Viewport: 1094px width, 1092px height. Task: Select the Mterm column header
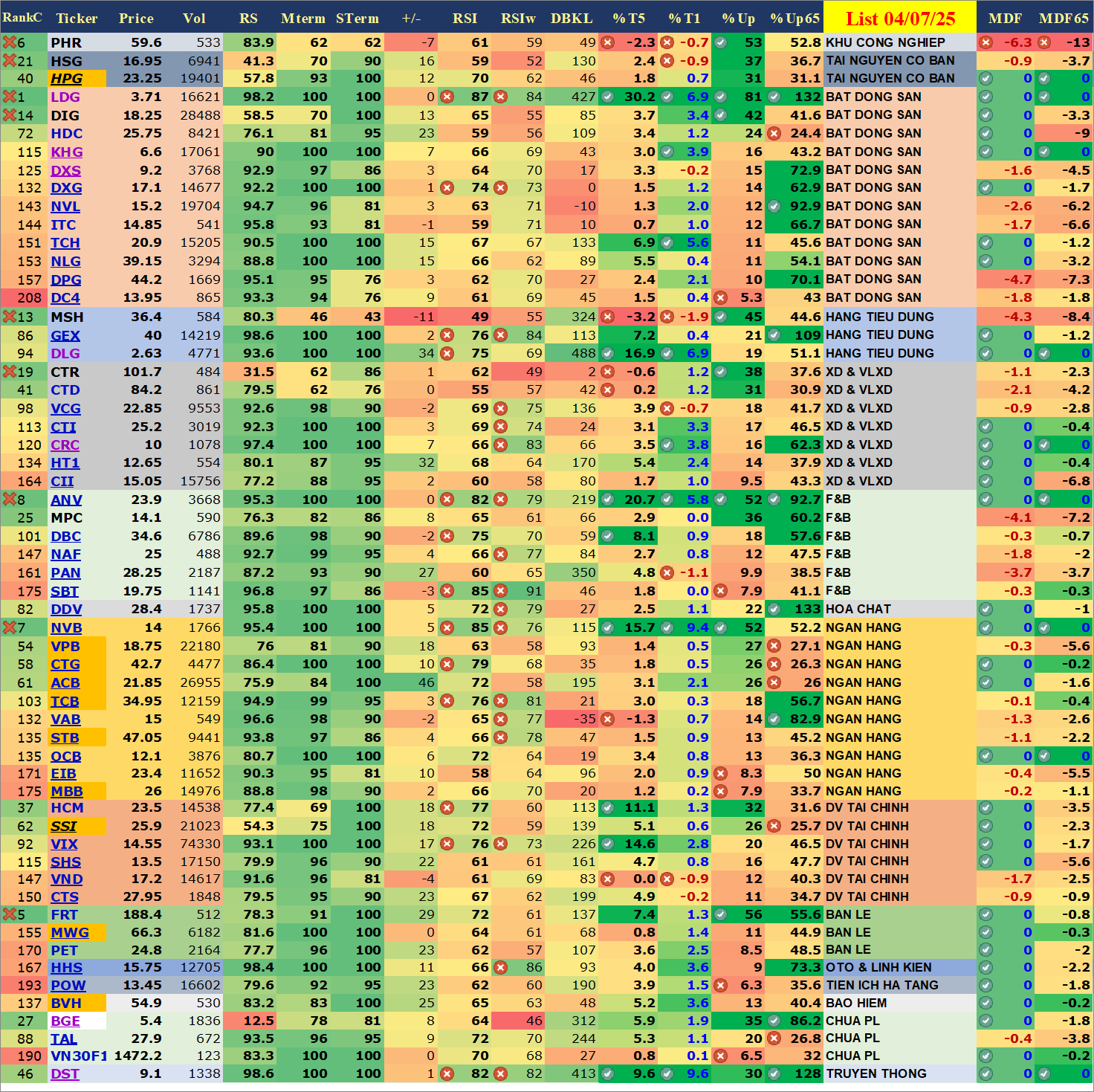[303, 18]
